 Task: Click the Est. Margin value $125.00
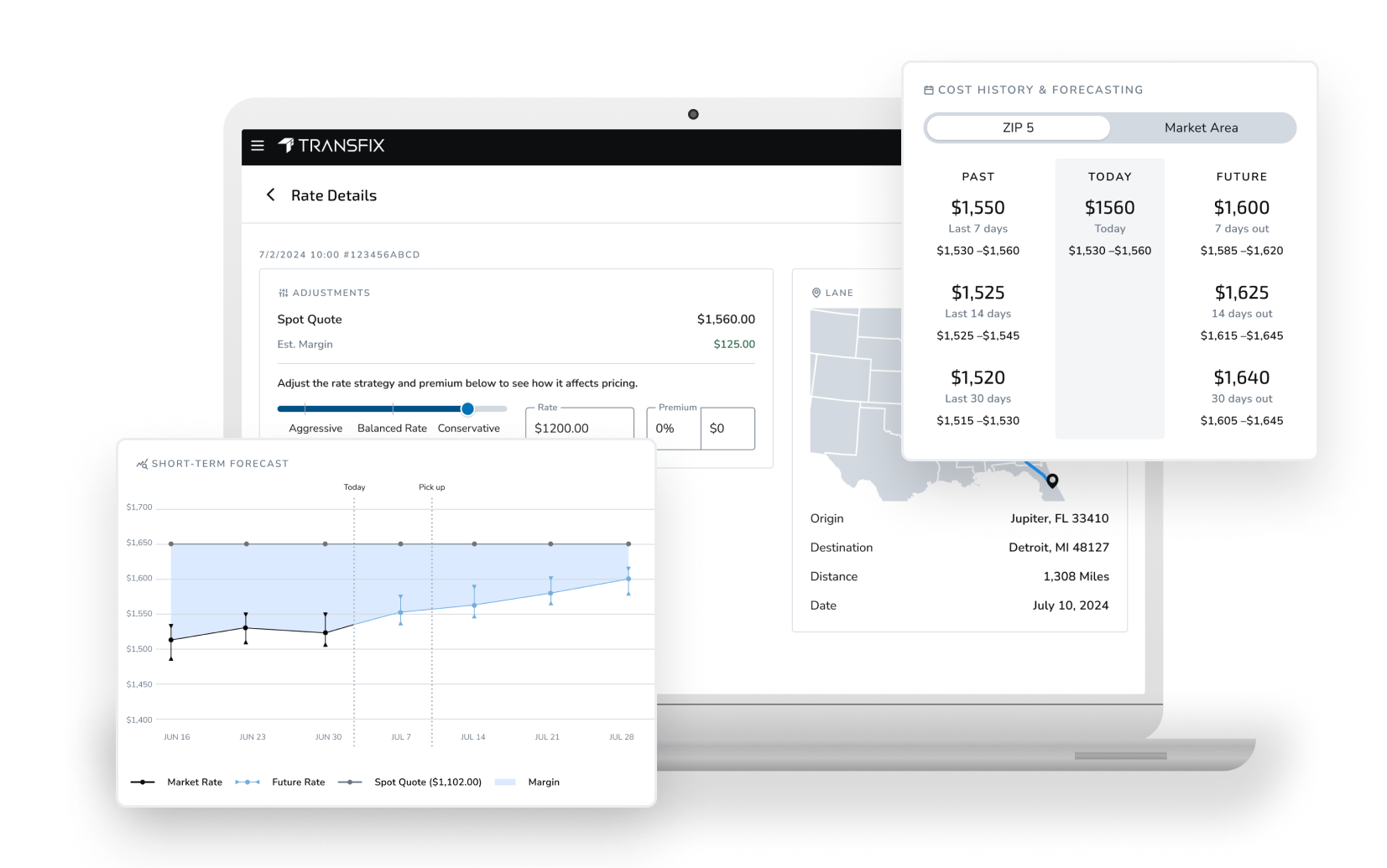tap(734, 344)
